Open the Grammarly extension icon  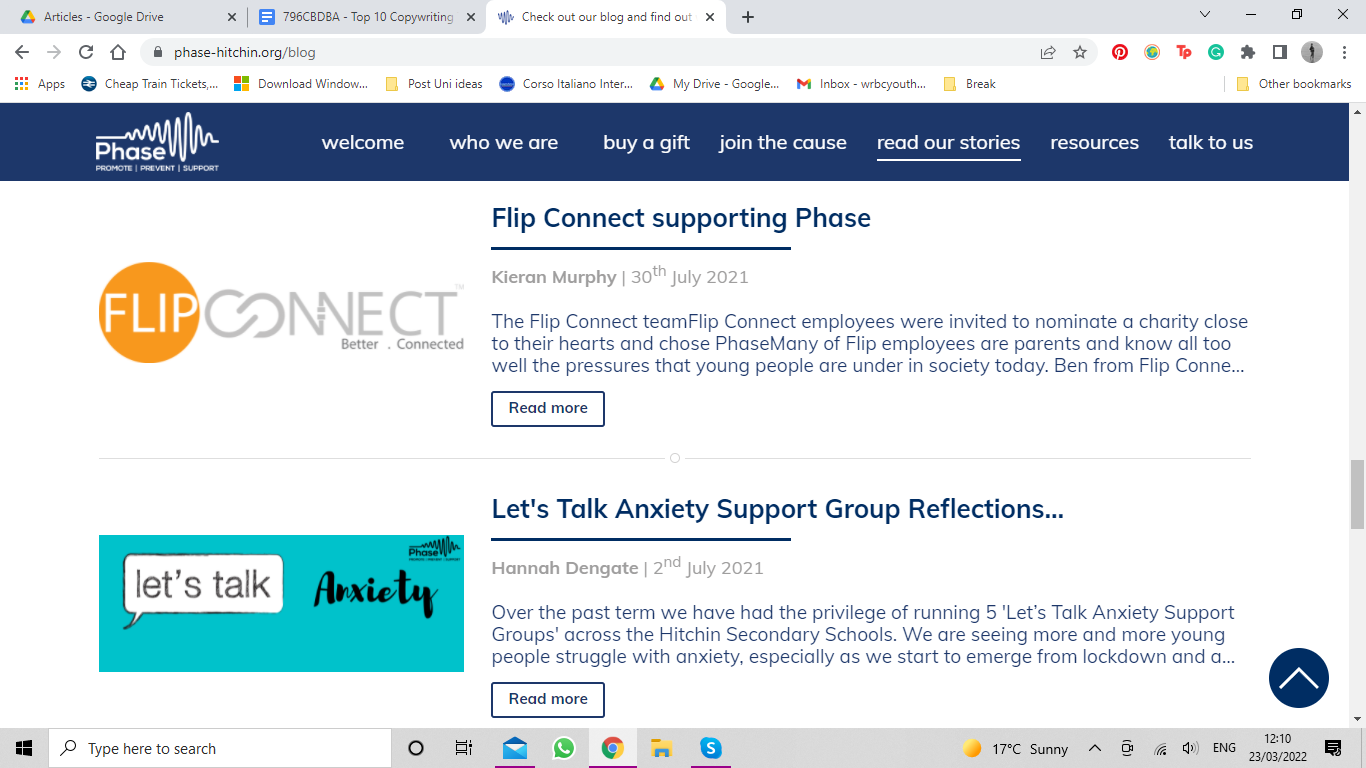(x=1216, y=52)
